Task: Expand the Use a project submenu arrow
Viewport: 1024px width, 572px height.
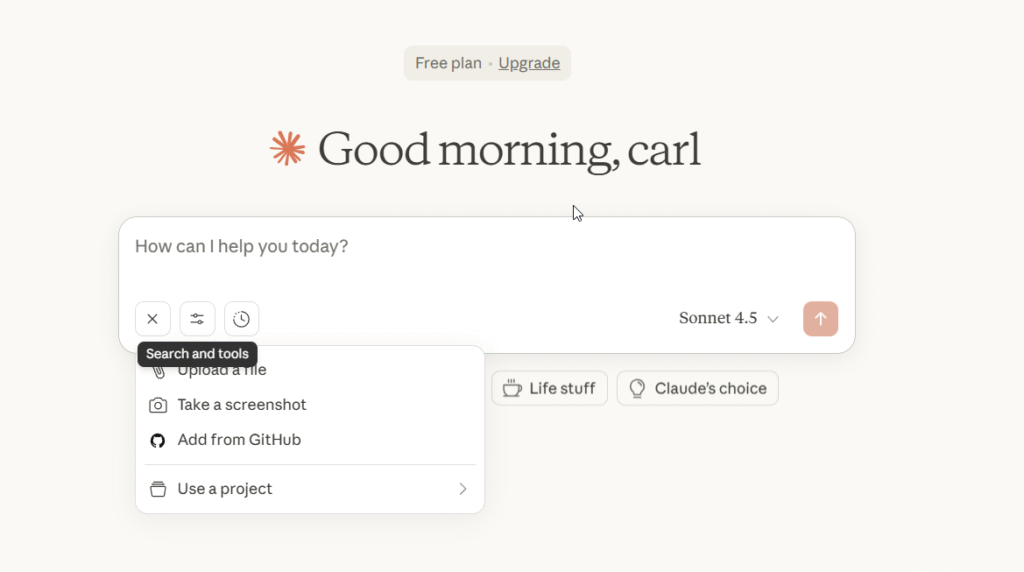Action: tap(462, 489)
